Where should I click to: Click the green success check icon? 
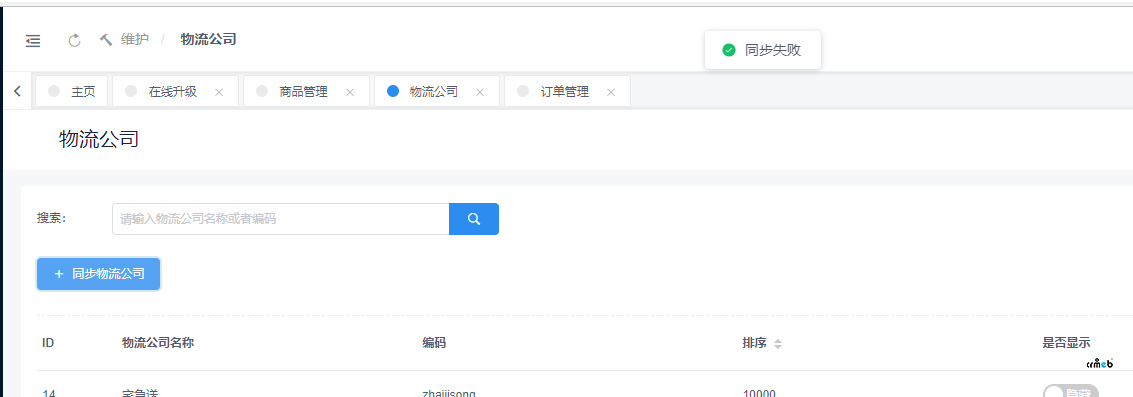729,50
